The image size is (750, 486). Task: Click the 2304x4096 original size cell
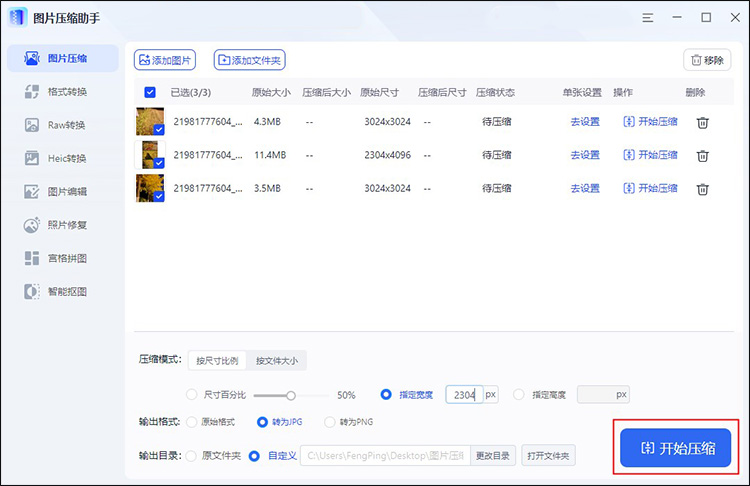[x=387, y=155]
